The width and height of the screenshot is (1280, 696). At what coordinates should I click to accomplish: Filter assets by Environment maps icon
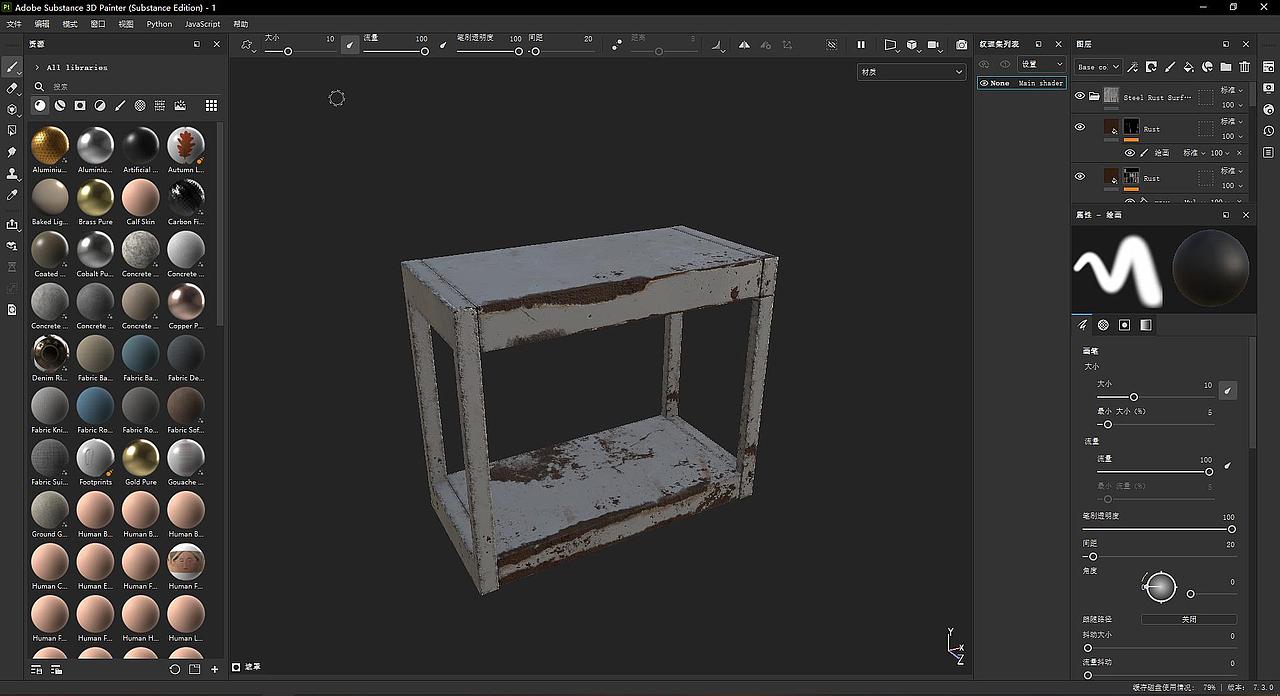tap(180, 105)
